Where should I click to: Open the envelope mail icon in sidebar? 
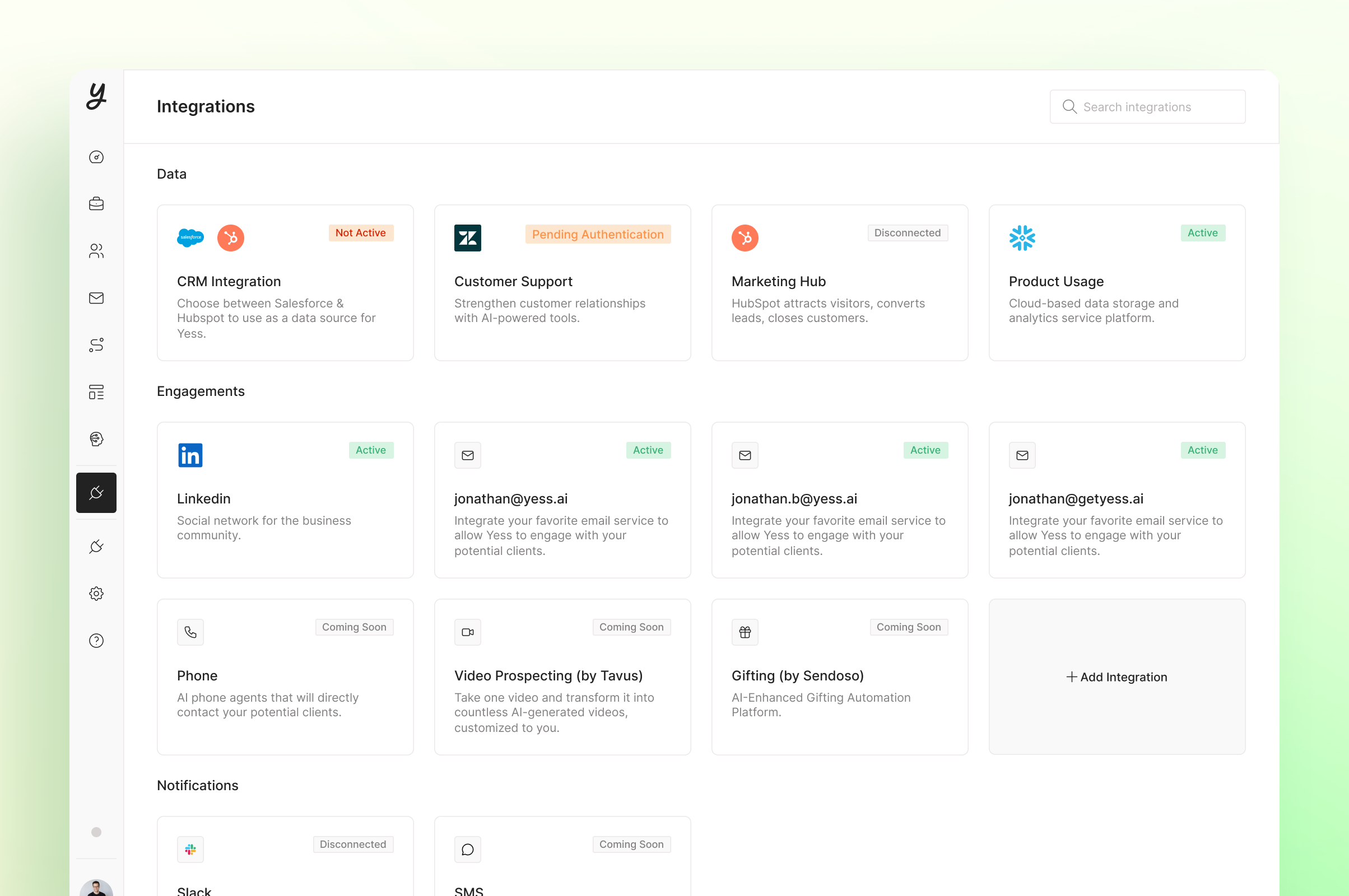coord(96,298)
